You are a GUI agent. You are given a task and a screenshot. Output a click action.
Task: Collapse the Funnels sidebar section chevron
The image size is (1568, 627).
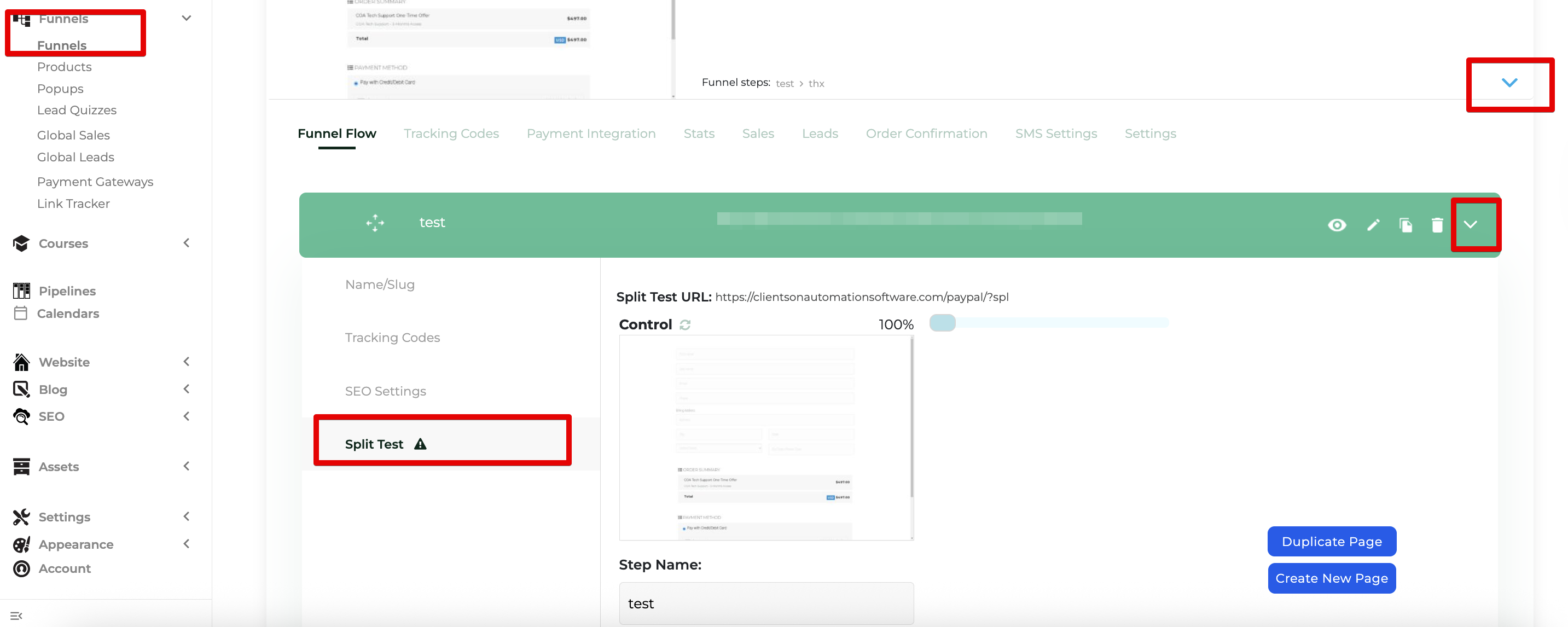[x=186, y=18]
